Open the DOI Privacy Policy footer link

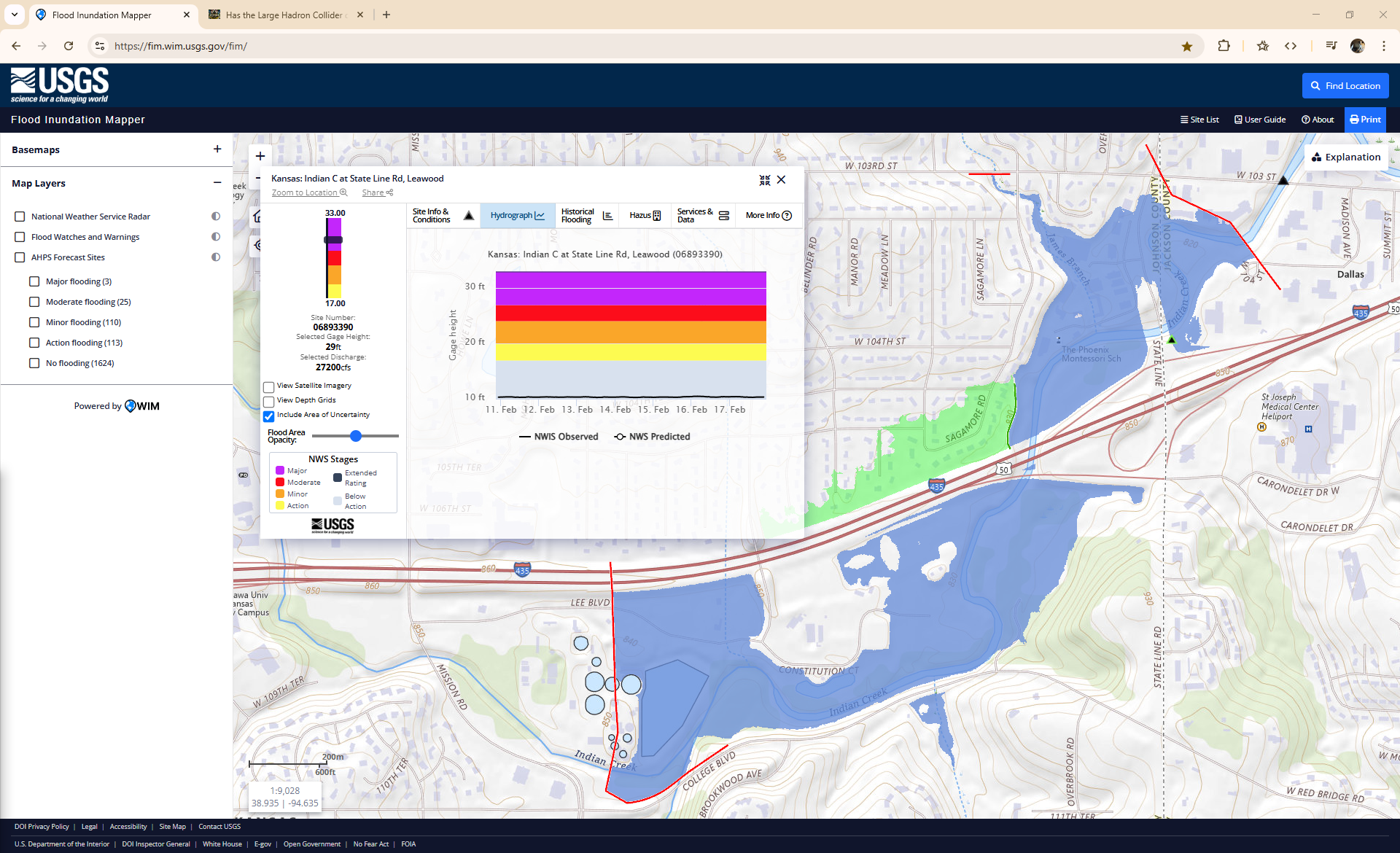click(x=42, y=827)
